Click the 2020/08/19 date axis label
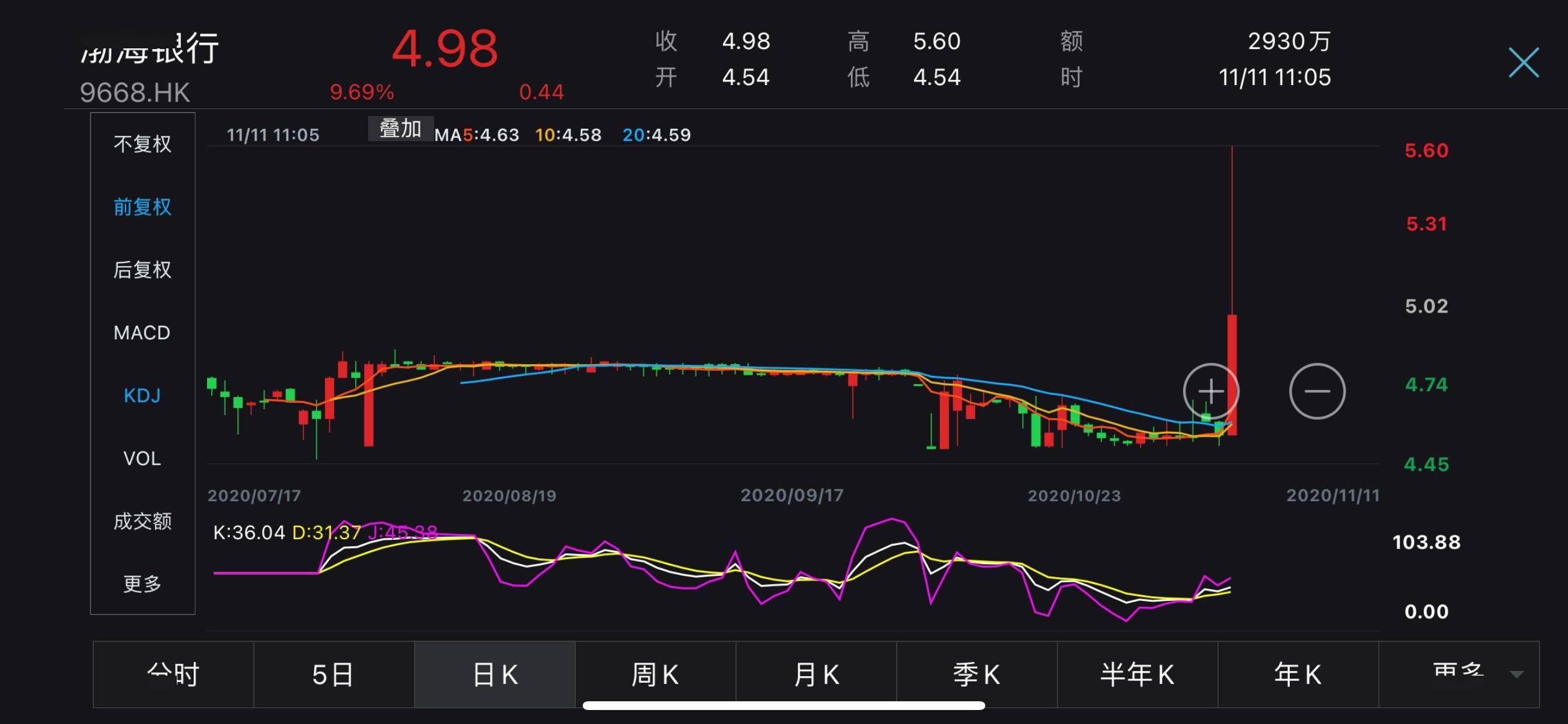The width and height of the screenshot is (1568, 724). [509, 496]
